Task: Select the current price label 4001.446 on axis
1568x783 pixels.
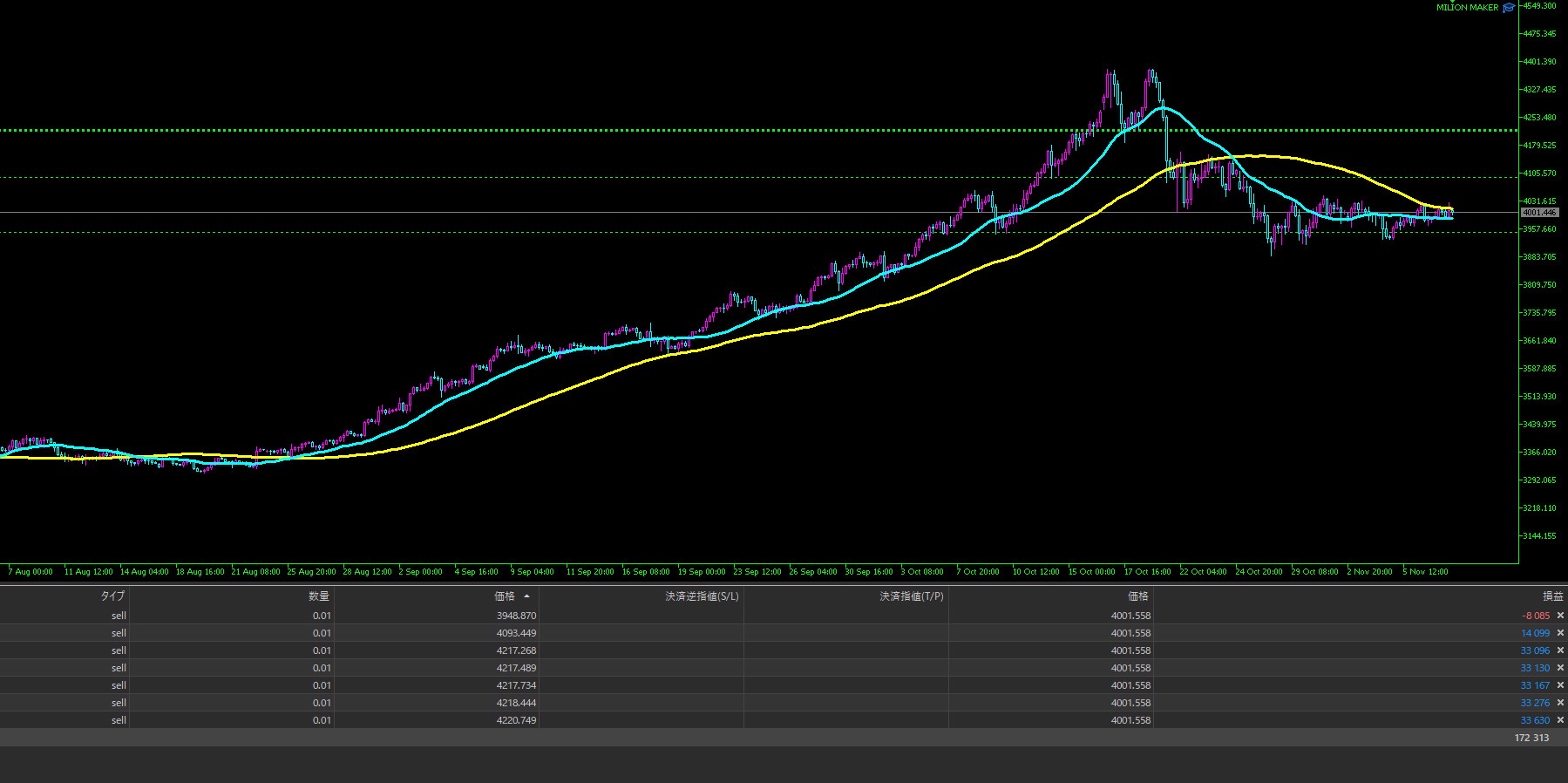Action: click(x=1539, y=213)
